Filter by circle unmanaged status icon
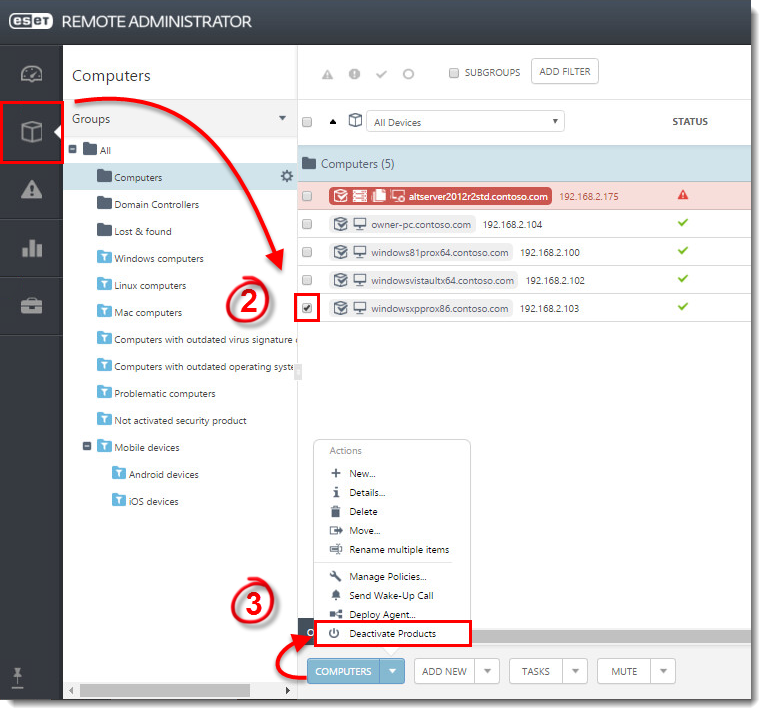Screen dimensions: 766x715 408,74
